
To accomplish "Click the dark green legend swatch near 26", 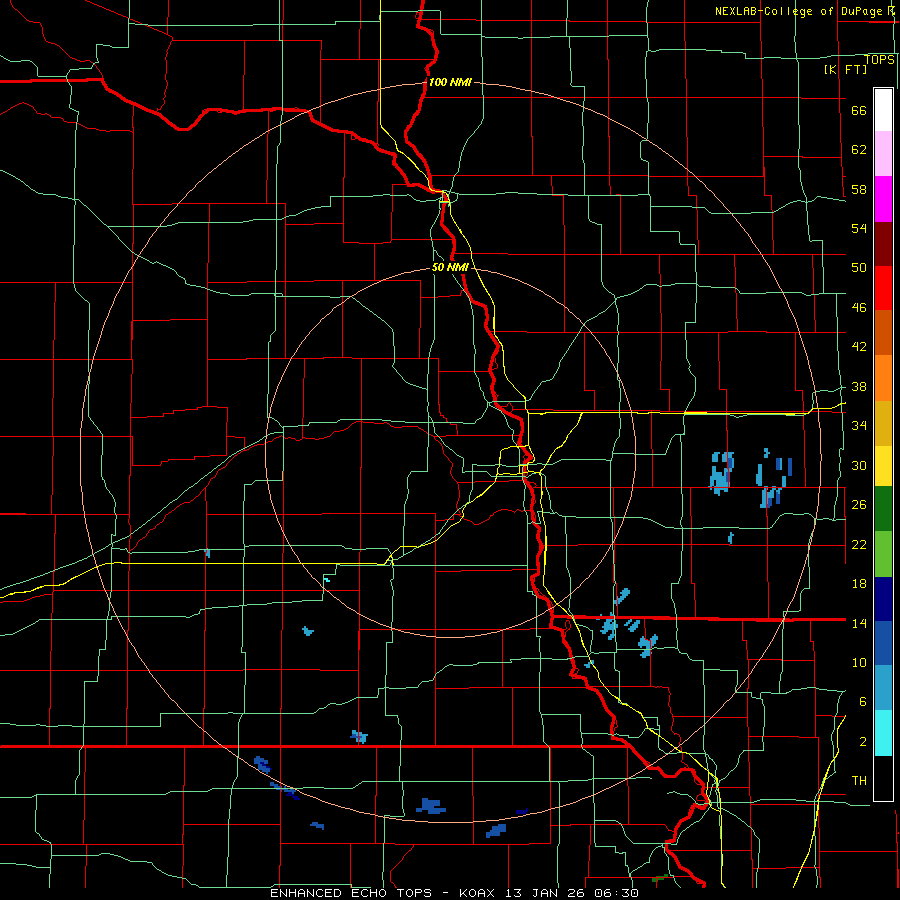I will [883, 509].
